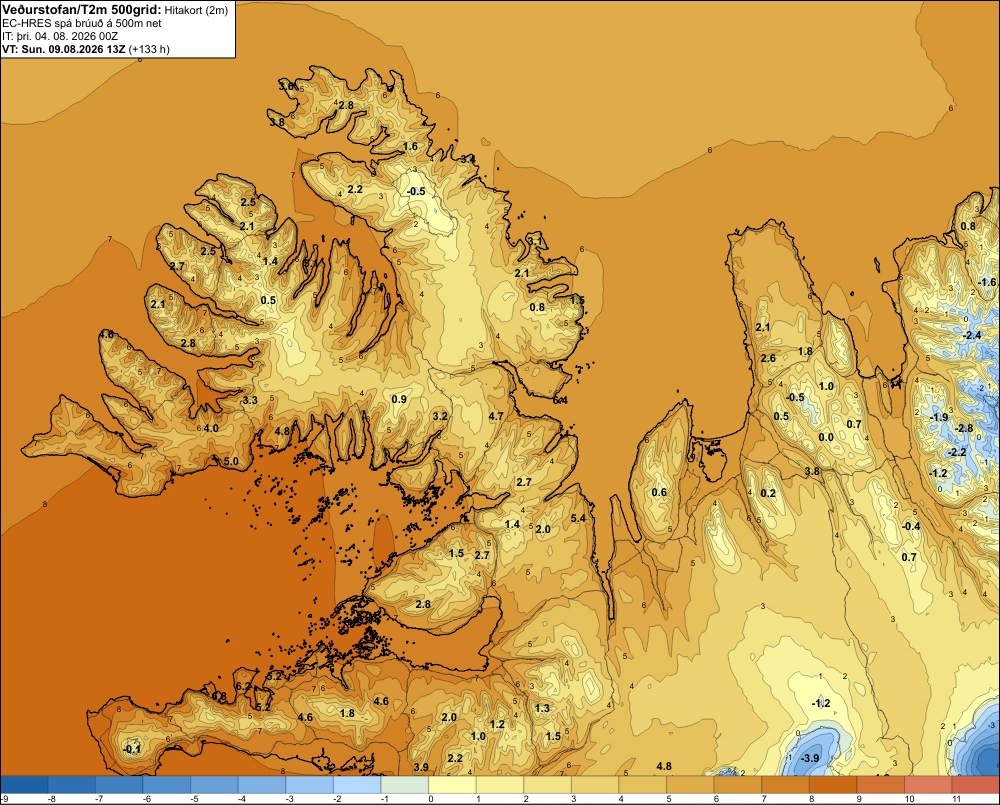The width and height of the screenshot is (1000, 805).
Task: Click the 'Hitakort (2m)' label
Action: [196, 10]
